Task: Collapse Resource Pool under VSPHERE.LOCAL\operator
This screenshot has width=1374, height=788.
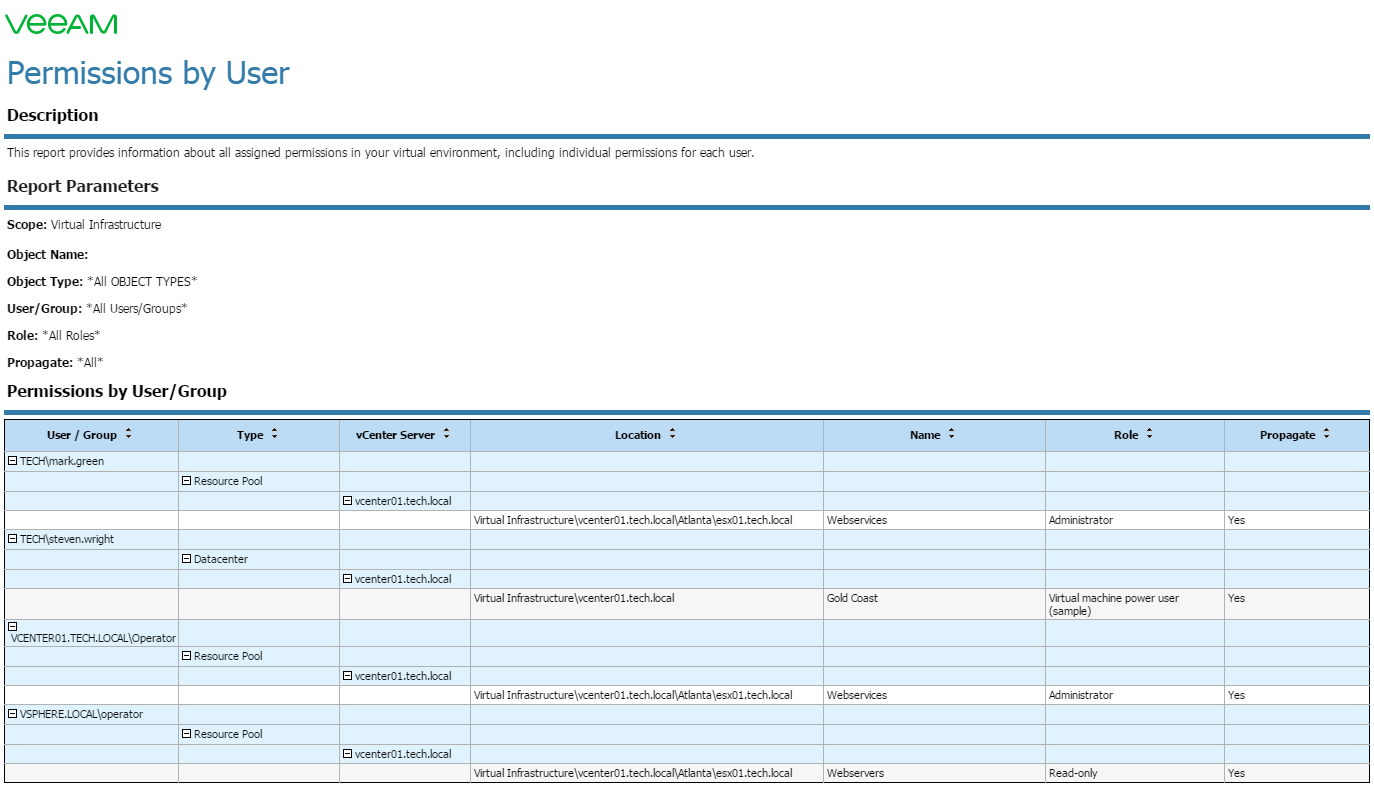Action: [x=187, y=733]
